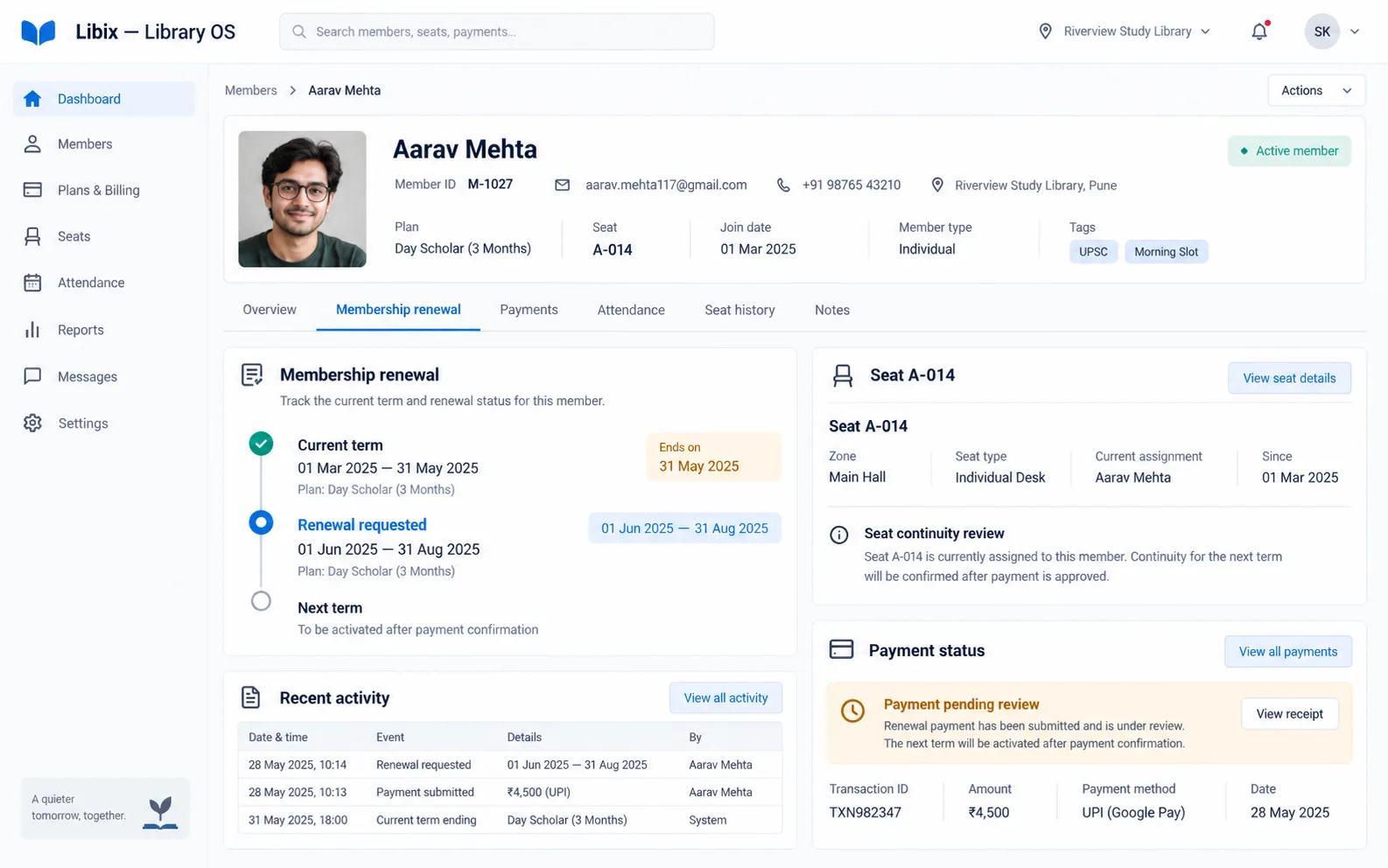Click the Dashboard home icon in sidebar
1388x868 pixels.
(x=32, y=99)
